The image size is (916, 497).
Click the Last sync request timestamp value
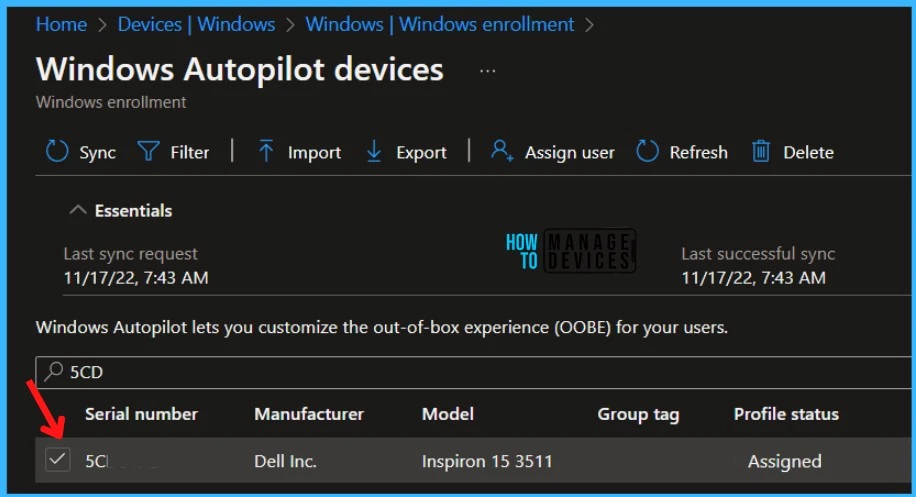click(136, 277)
